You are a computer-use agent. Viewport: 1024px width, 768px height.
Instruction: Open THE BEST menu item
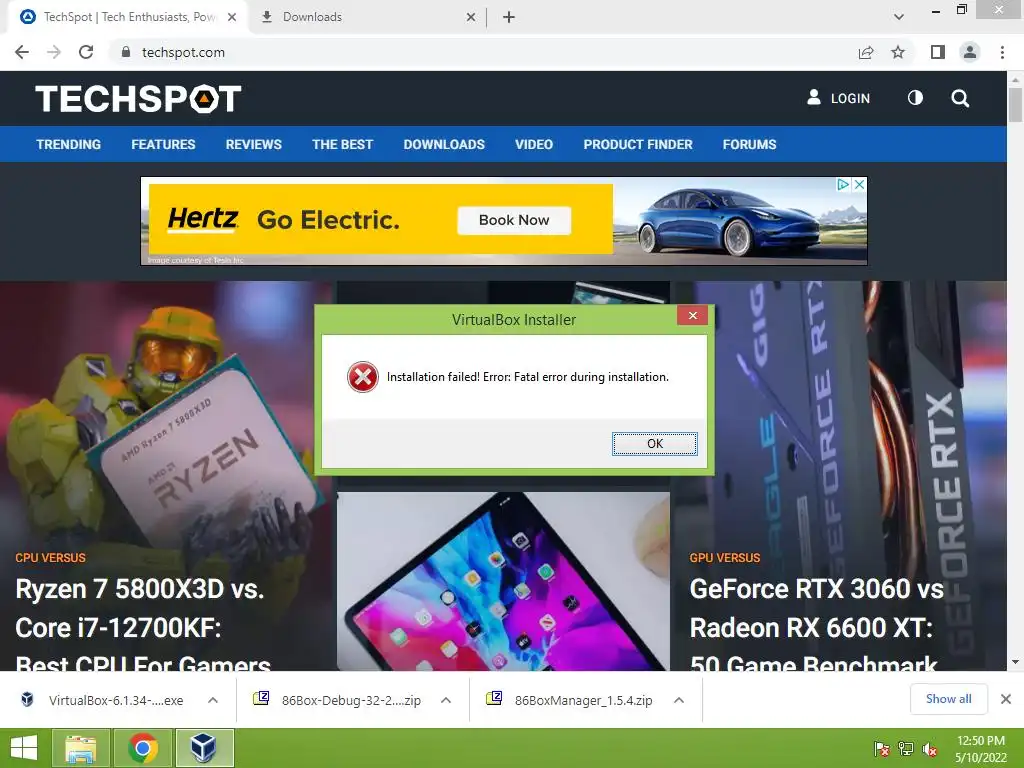tap(342, 144)
